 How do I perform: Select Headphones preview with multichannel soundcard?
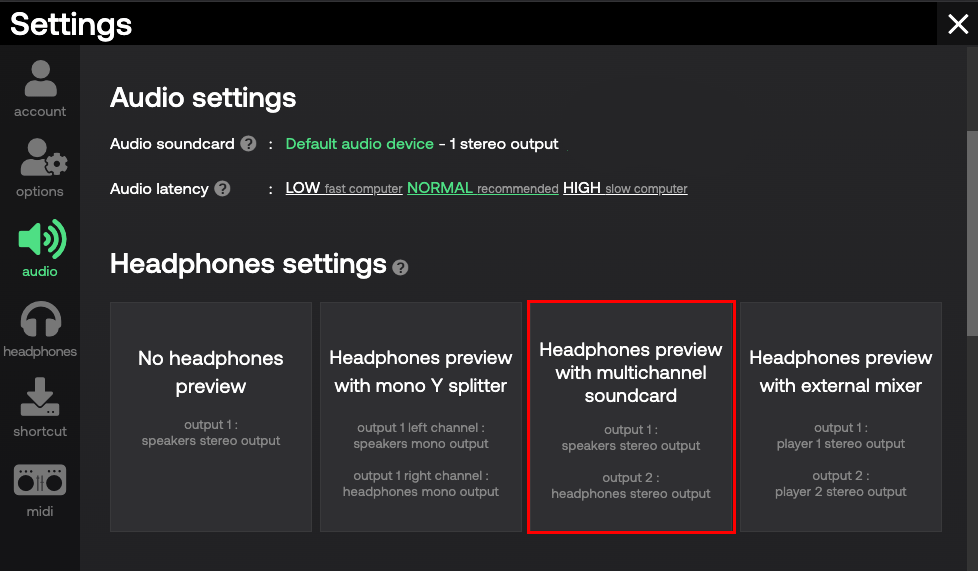[x=631, y=417]
